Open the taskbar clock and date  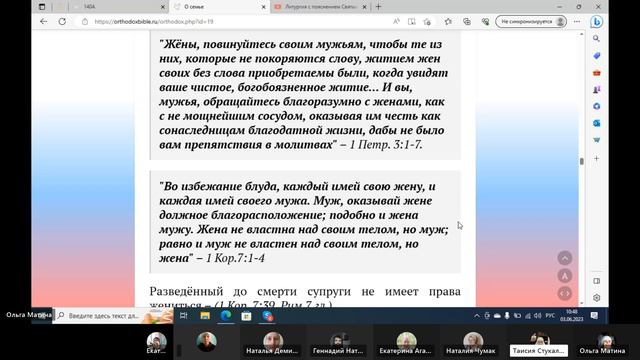[x=571, y=316]
